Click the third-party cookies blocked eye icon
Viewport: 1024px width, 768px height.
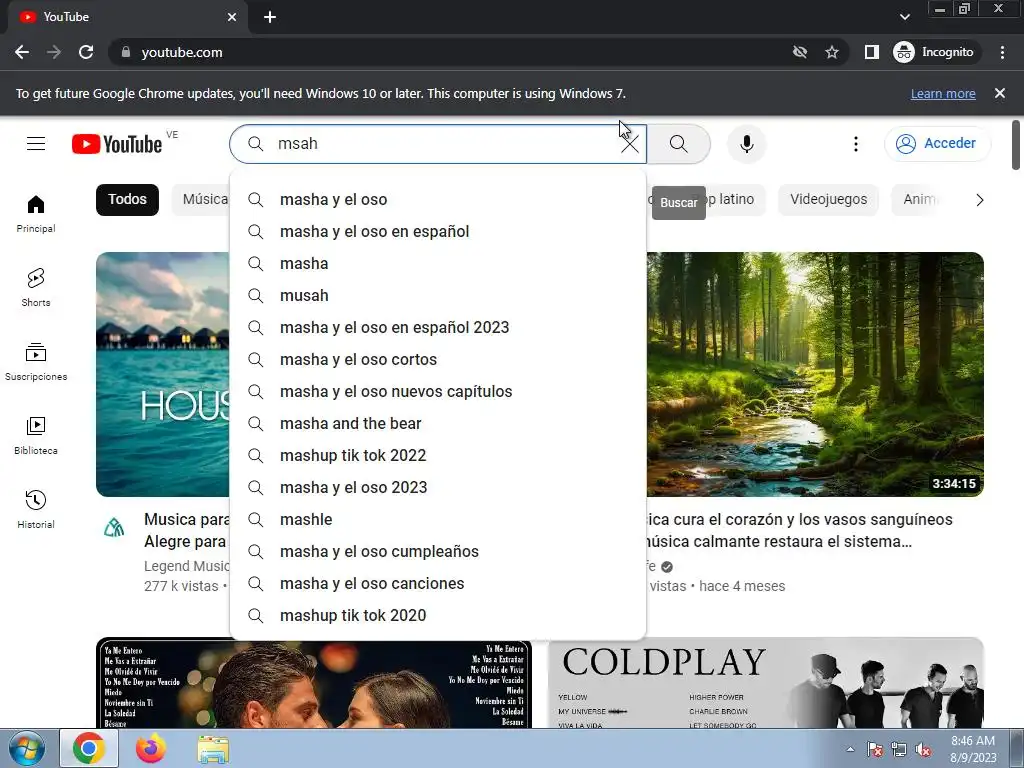(799, 52)
